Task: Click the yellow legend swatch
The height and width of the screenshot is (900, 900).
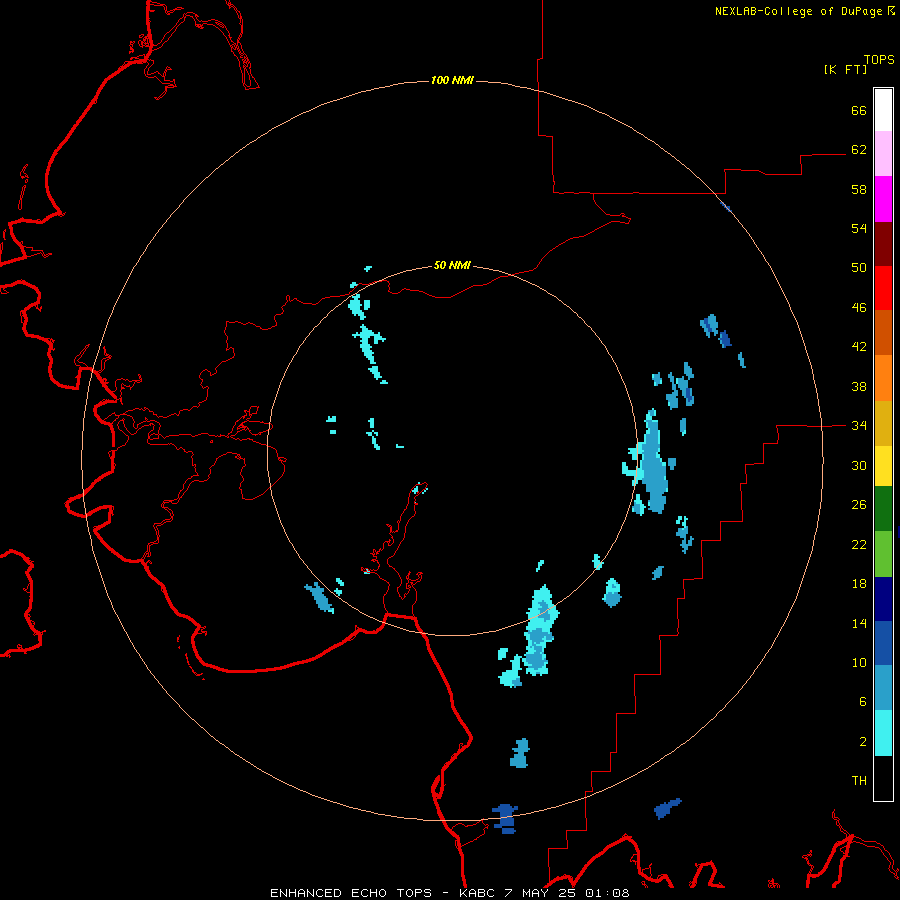Action: [883, 466]
